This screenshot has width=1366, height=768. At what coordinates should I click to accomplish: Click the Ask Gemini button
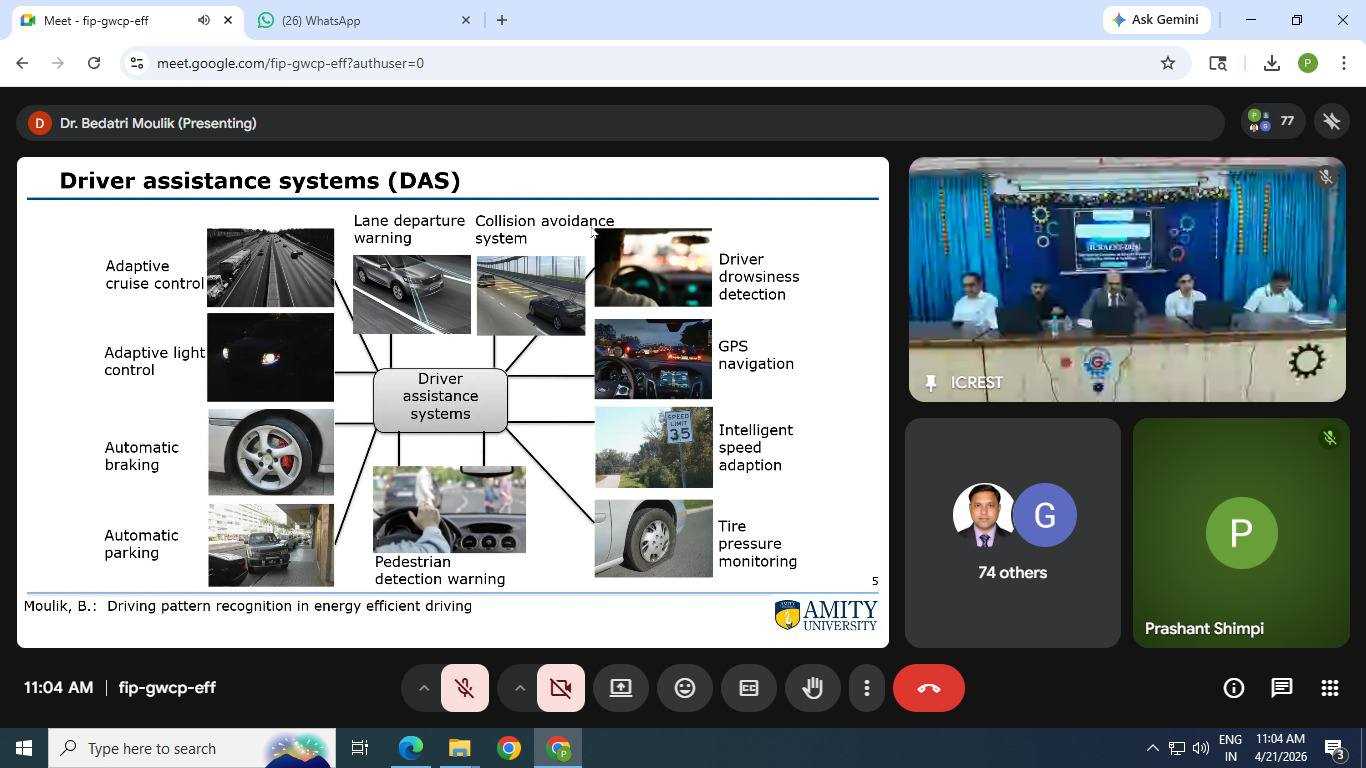[x=1156, y=20]
